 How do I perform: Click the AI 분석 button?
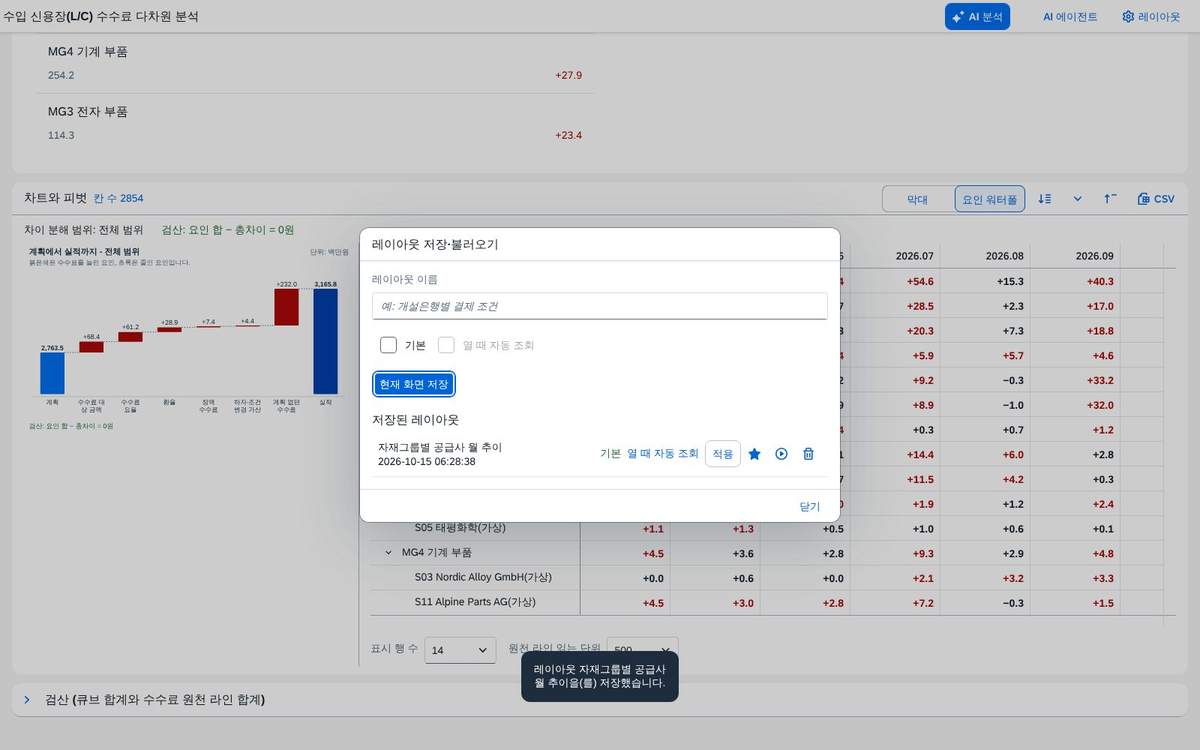pos(977,17)
